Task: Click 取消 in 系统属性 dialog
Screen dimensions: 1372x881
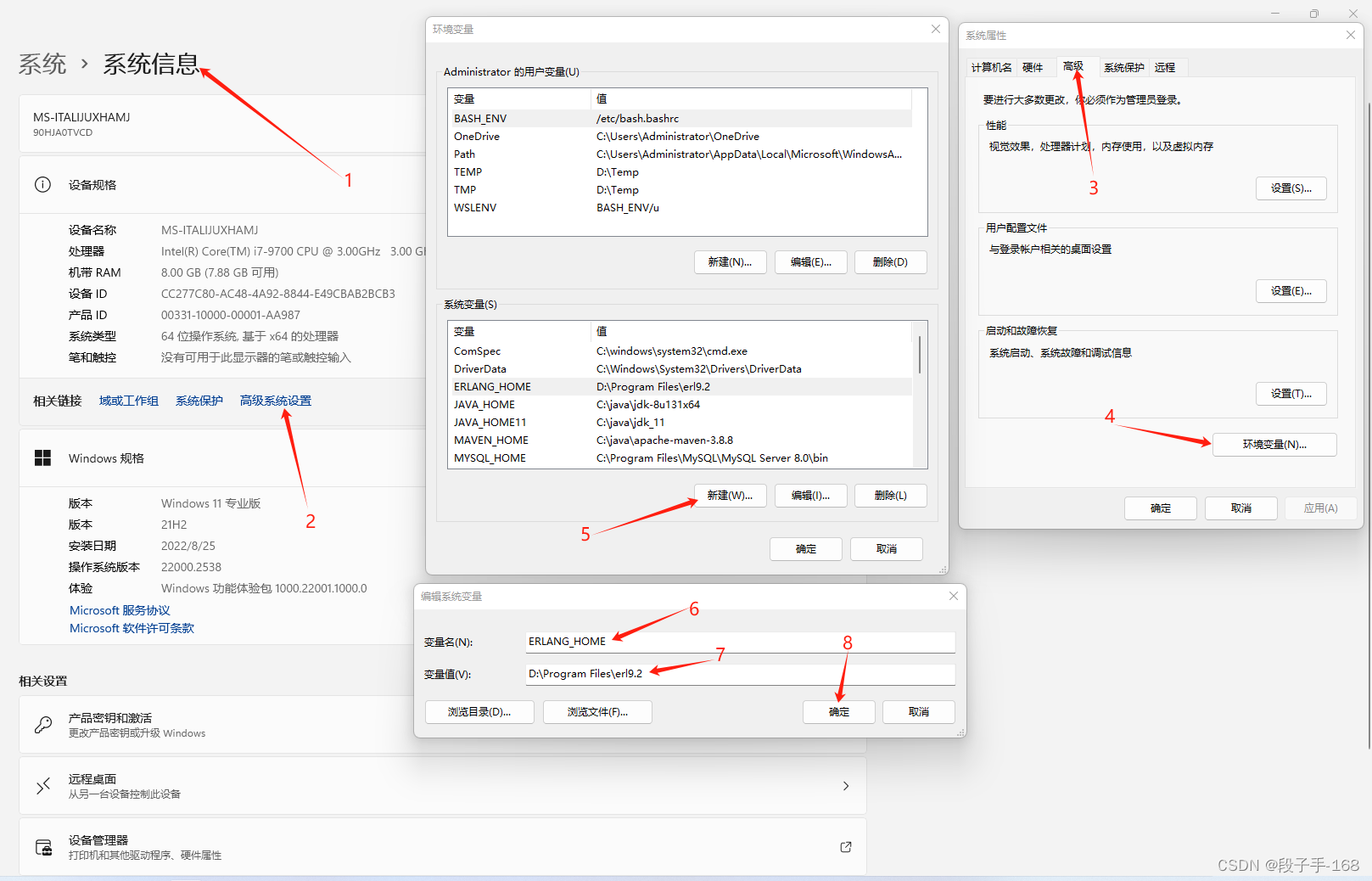Action: coord(1240,508)
